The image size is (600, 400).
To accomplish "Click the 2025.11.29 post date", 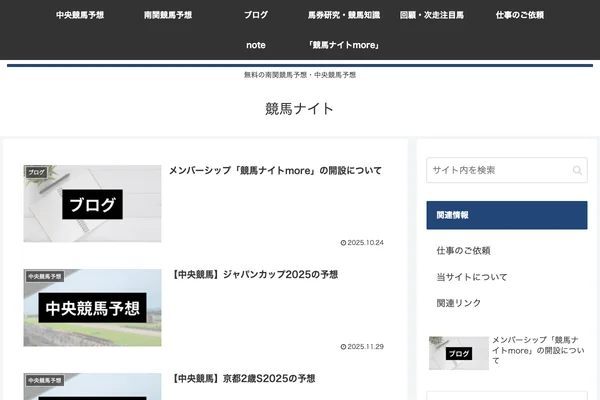I will [362, 347].
